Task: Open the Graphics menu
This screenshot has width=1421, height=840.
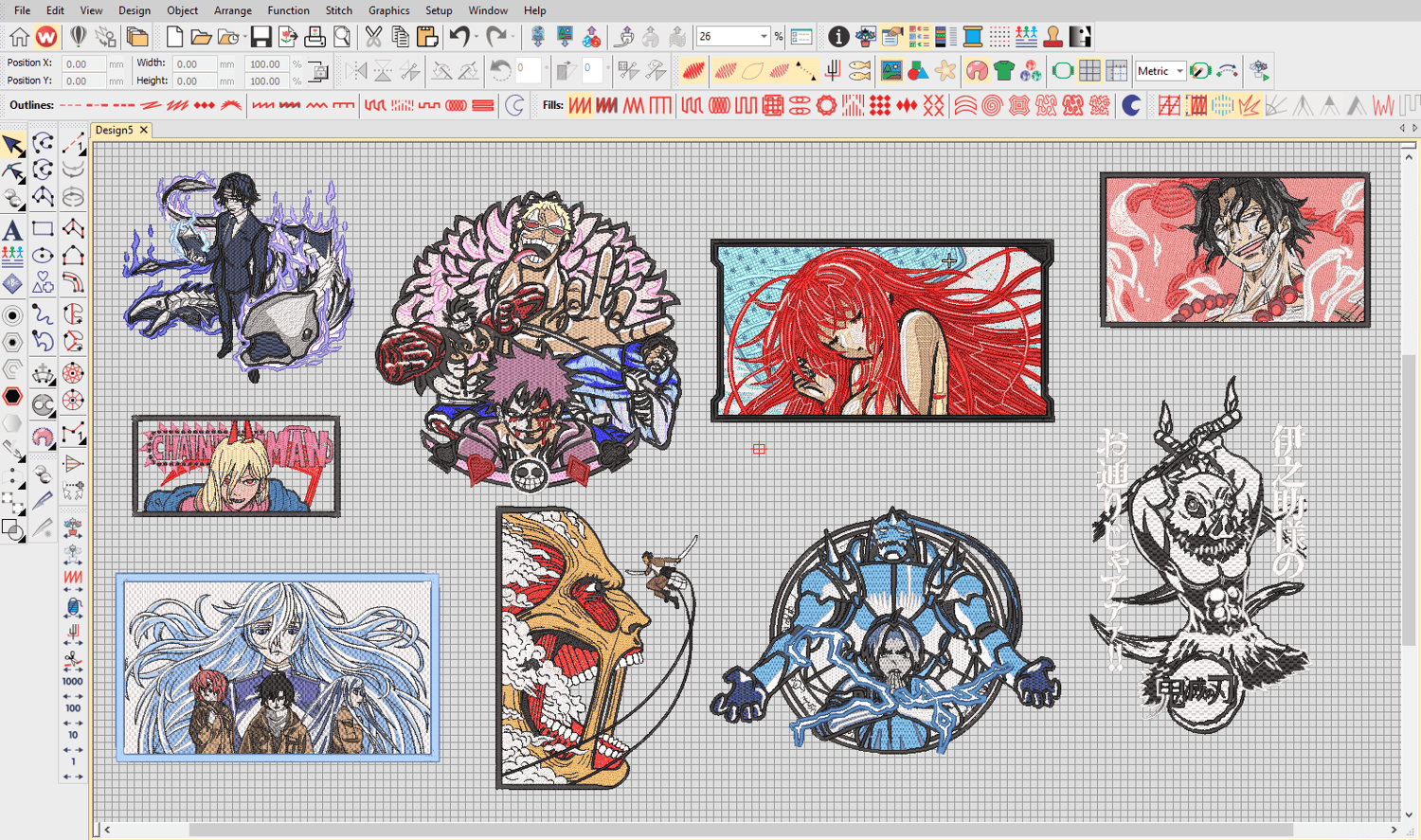Action: pyautogui.click(x=389, y=10)
